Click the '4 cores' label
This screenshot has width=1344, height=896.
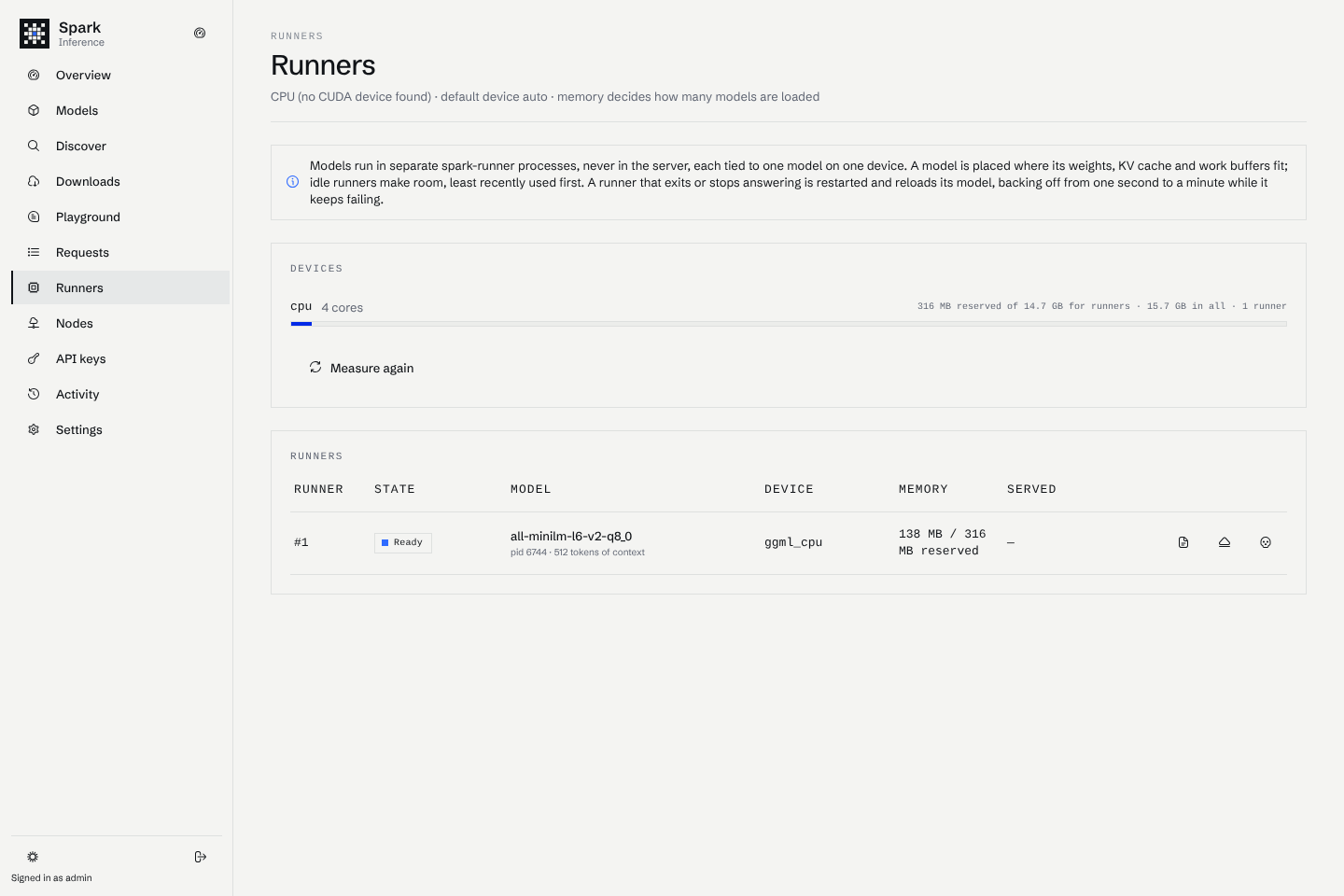[343, 307]
